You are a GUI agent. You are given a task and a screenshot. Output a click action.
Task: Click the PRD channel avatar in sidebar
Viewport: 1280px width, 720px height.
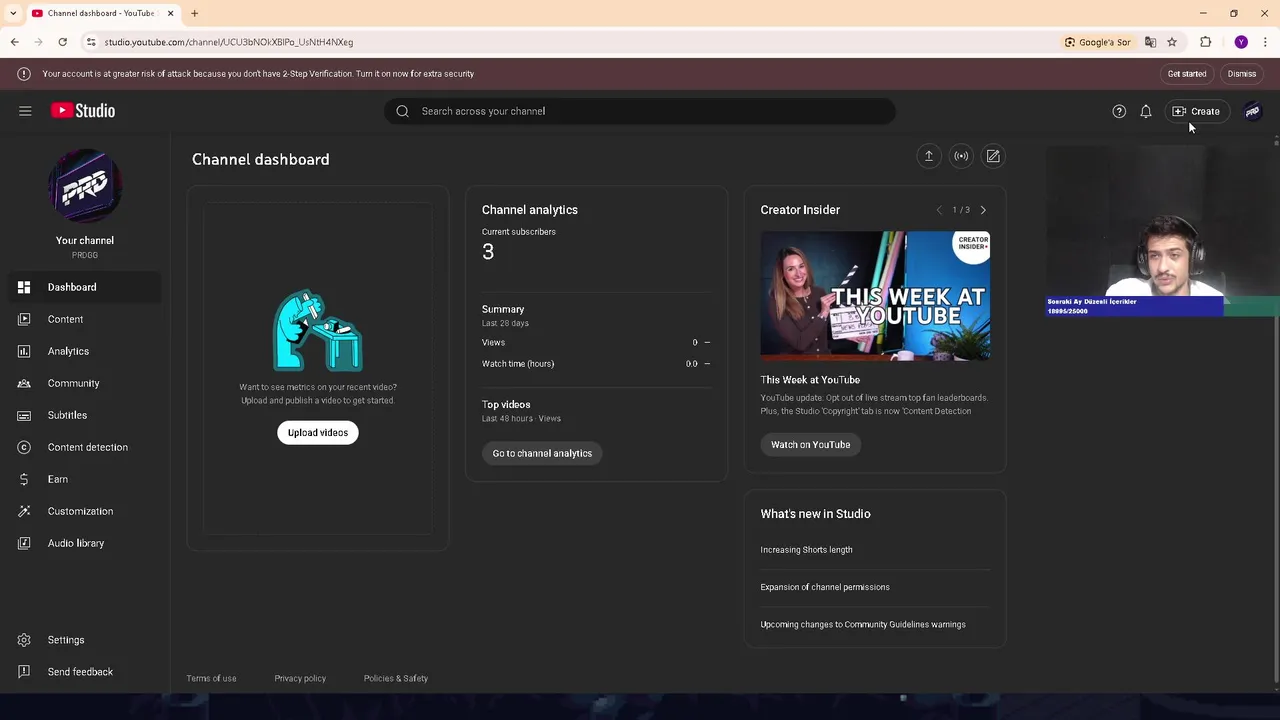click(85, 185)
